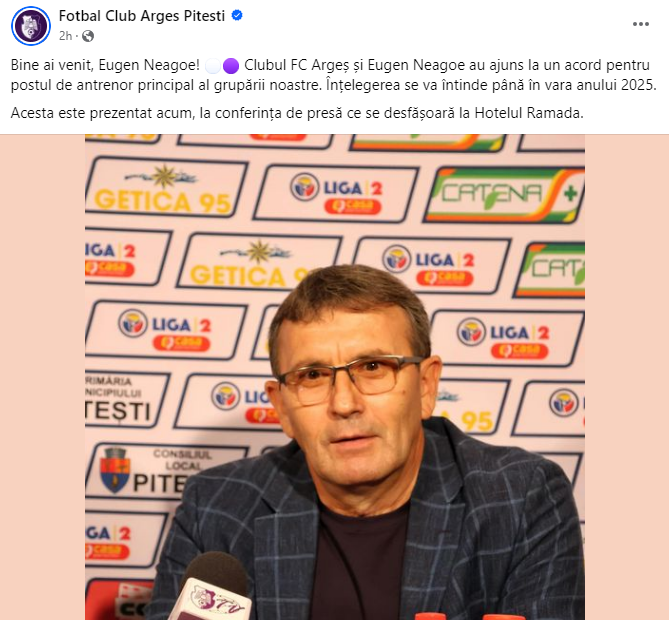Click the Pitesti coat of arms in the photo
Image resolution: width=669 pixels, height=620 pixels.
click(x=114, y=470)
